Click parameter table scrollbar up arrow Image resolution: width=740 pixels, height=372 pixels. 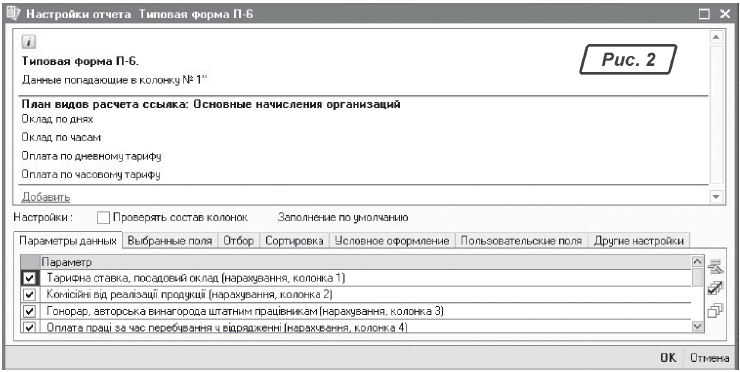tap(697, 261)
